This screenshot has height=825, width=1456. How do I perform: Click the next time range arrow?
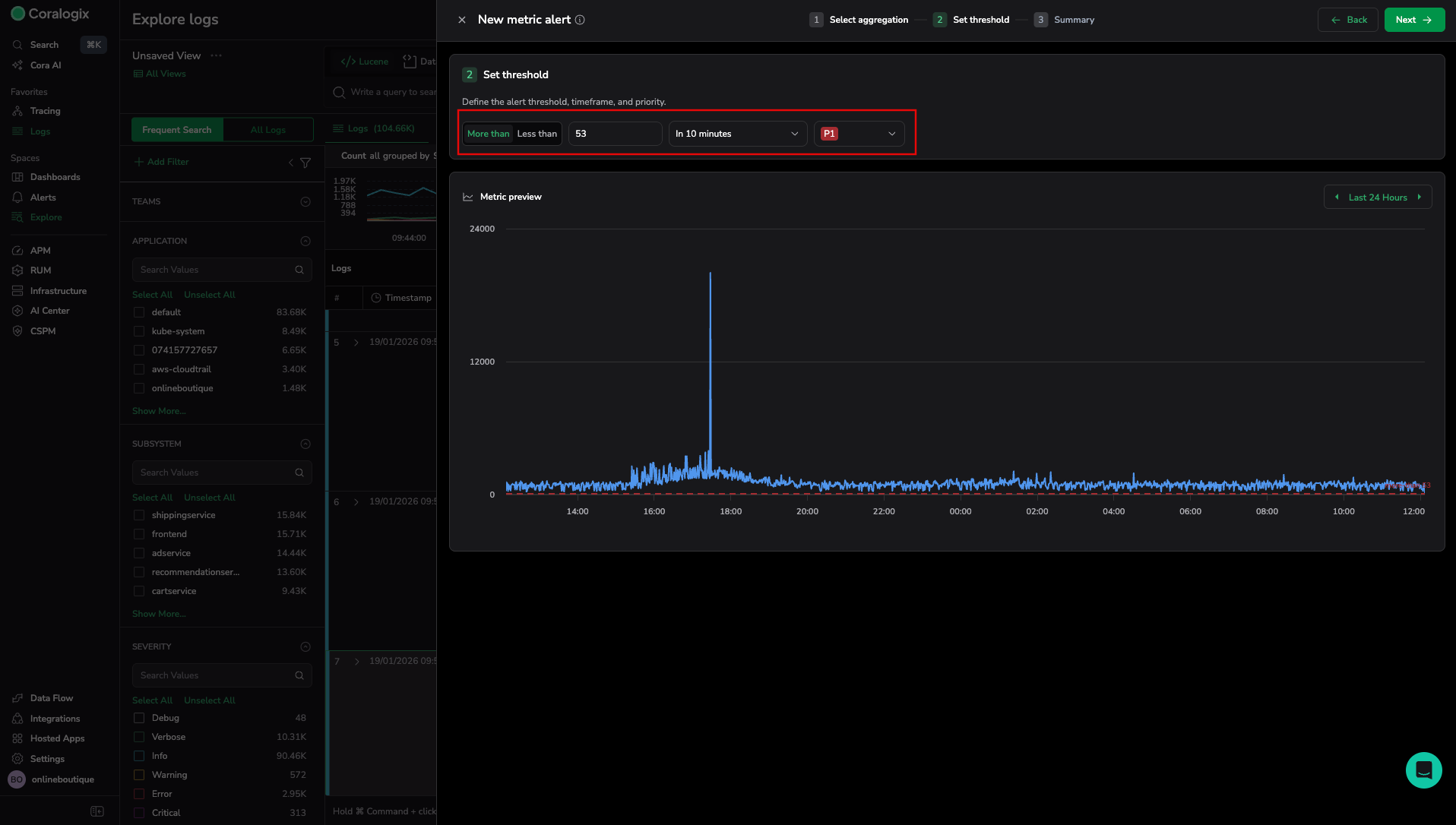pyautogui.click(x=1419, y=198)
